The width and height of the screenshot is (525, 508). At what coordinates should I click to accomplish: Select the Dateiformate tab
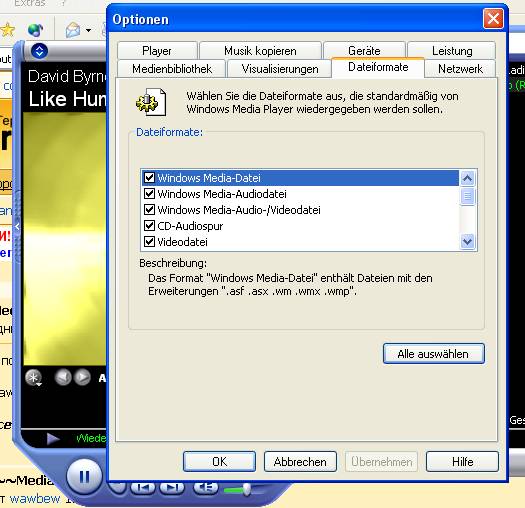(378, 67)
